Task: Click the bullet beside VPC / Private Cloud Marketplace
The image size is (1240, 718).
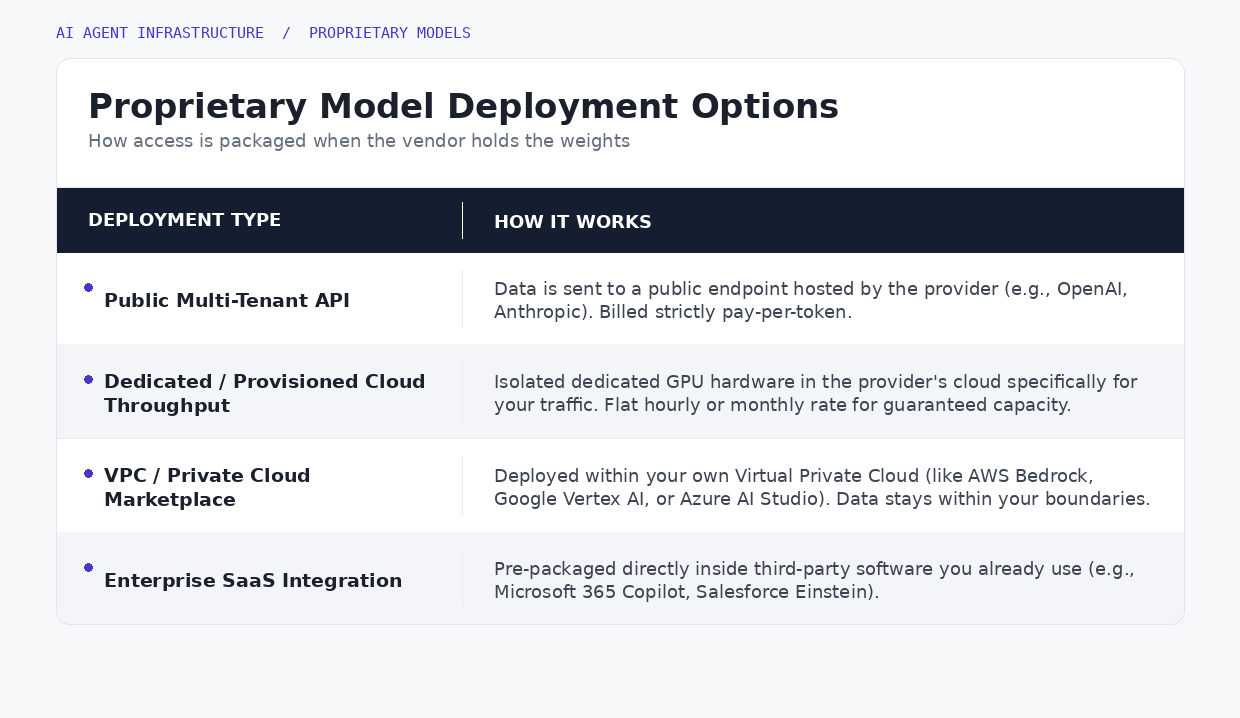Action: click(x=89, y=474)
